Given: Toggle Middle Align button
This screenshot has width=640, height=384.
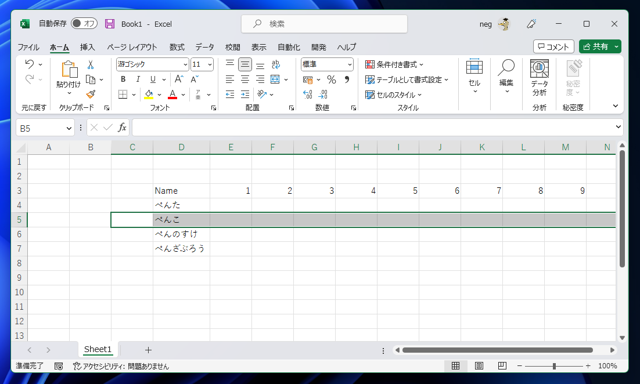Looking at the screenshot, I should pos(245,64).
